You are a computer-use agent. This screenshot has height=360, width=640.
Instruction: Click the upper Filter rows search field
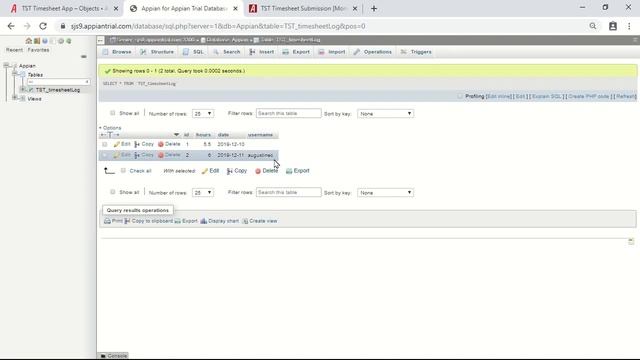[x=289, y=113]
